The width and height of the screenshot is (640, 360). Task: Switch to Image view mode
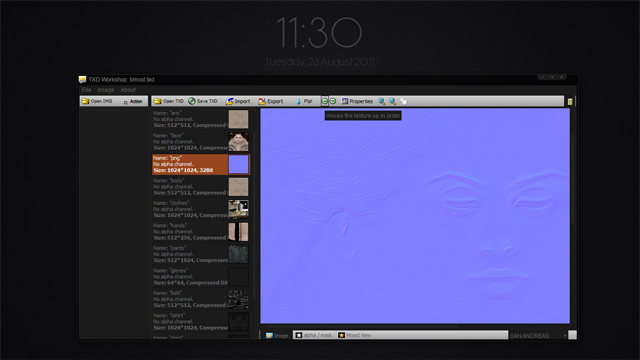[277, 336]
